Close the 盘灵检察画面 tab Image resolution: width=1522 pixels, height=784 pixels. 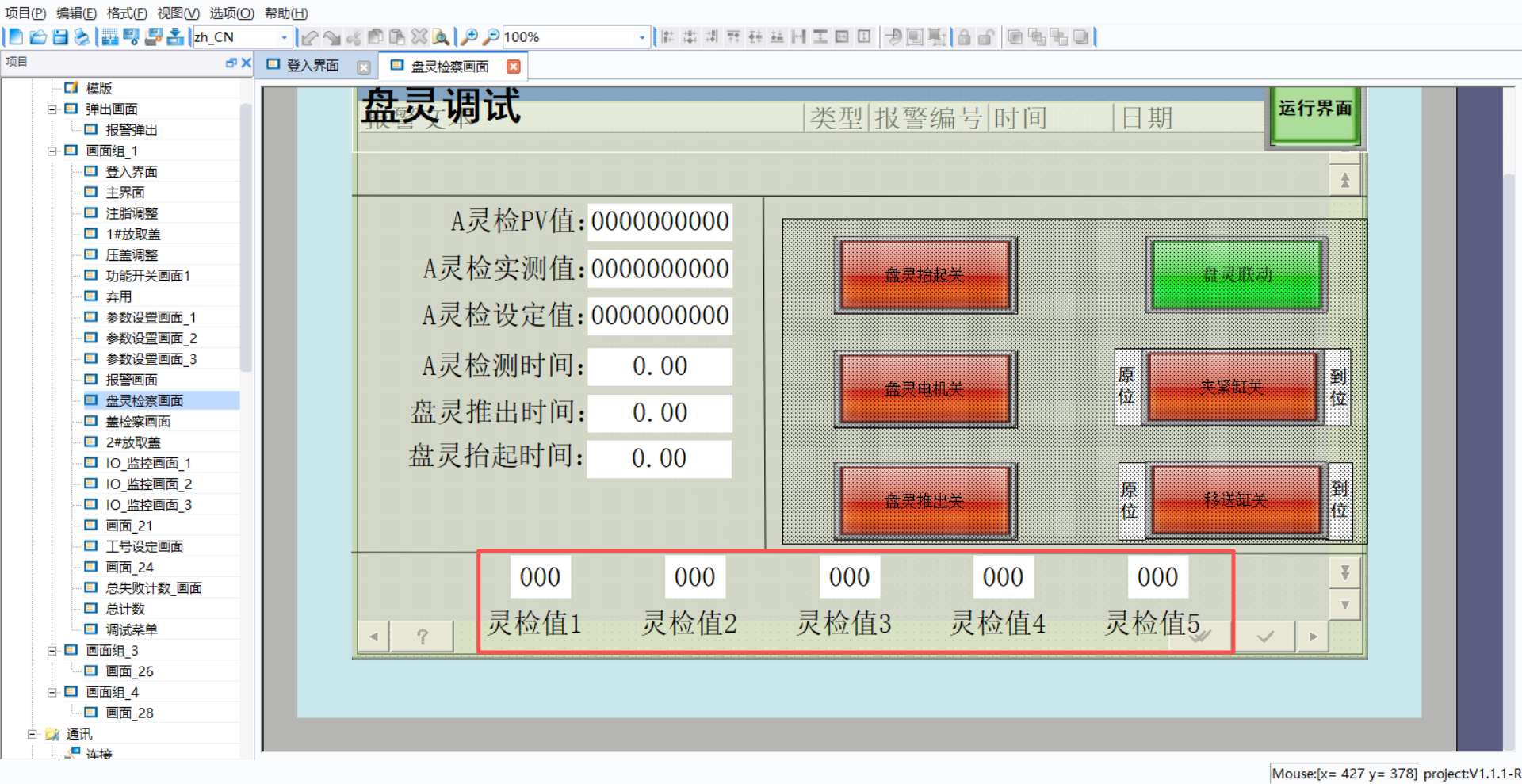click(514, 67)
